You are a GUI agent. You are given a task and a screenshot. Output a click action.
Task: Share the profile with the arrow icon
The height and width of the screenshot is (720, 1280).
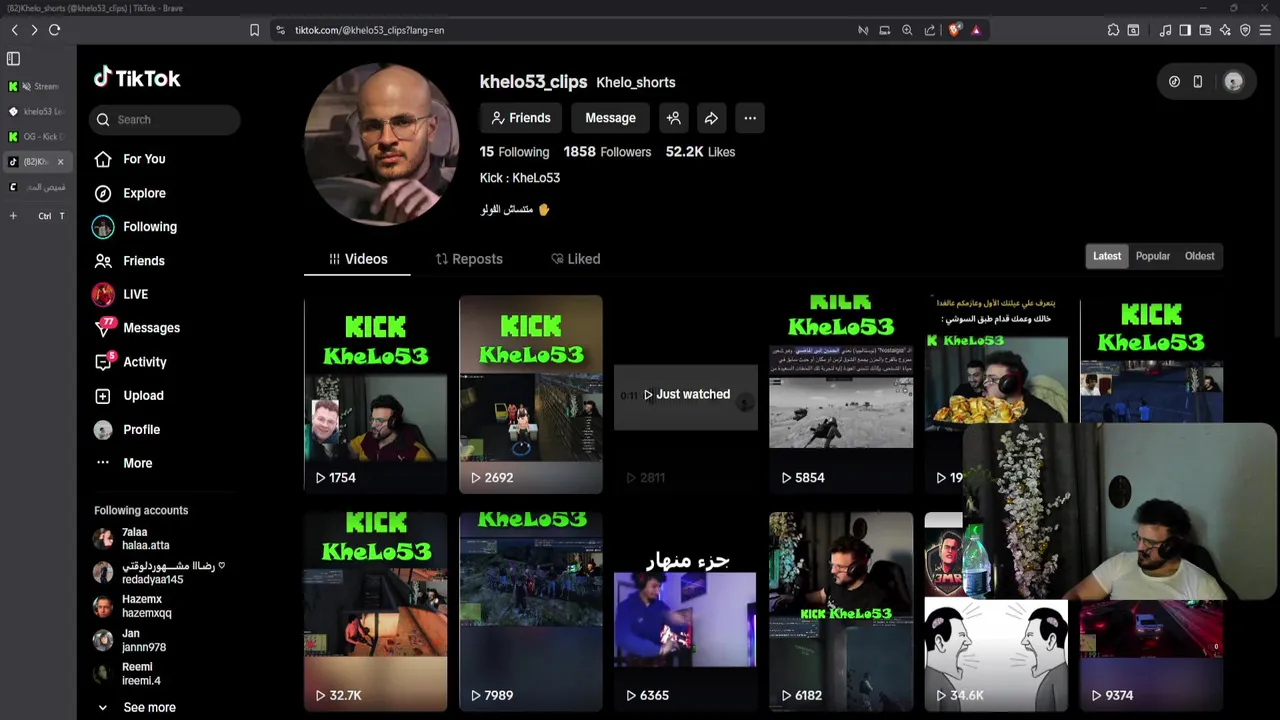tap(711, 118)
